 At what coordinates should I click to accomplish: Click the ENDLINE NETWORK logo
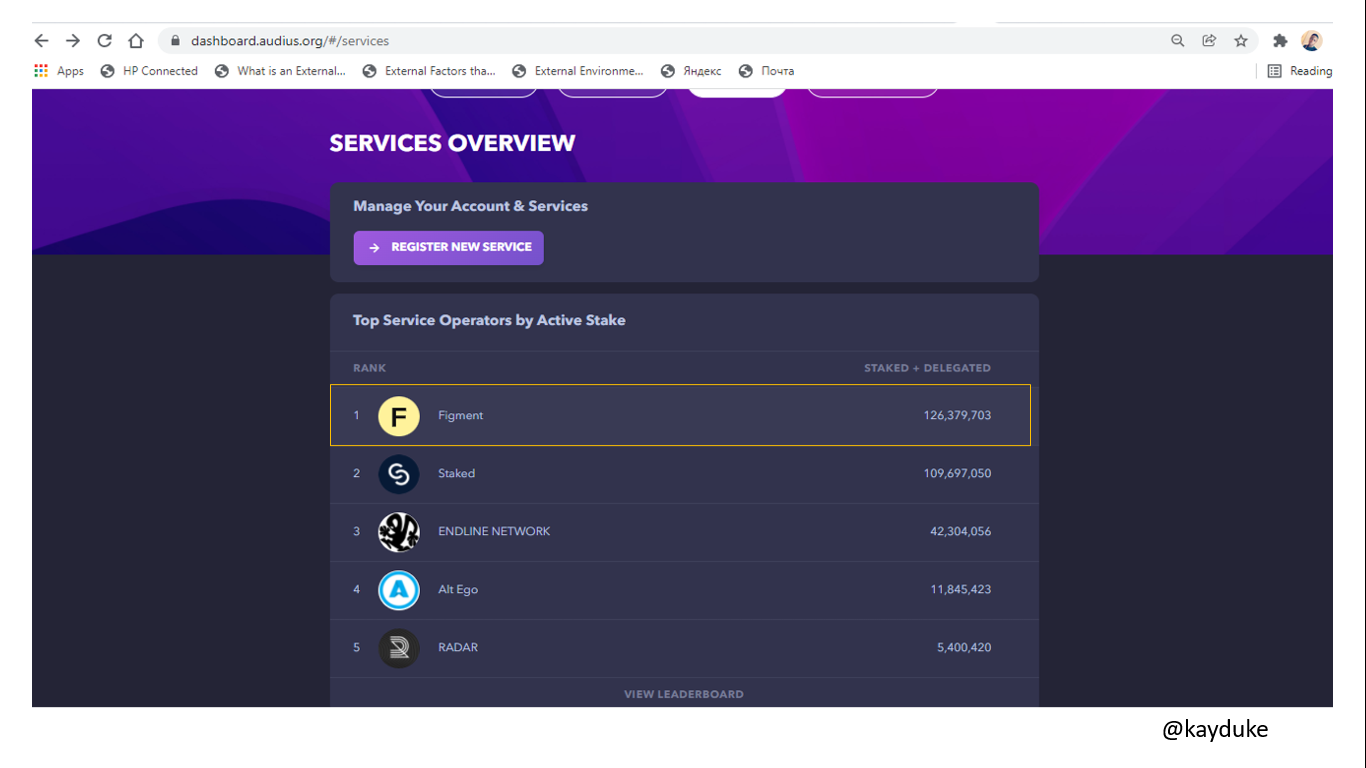point(399,532)
